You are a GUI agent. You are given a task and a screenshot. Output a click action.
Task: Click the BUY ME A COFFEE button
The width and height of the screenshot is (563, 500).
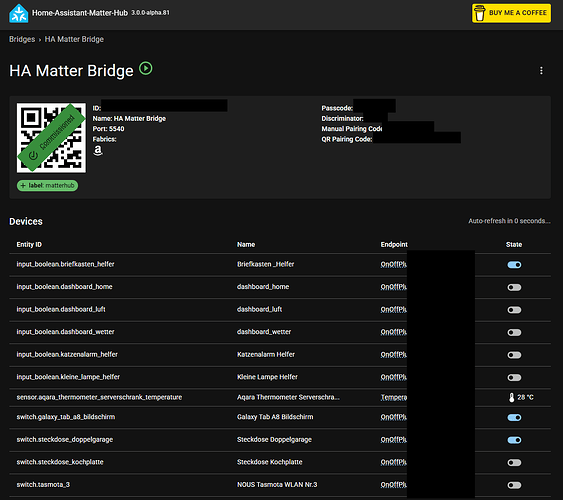click(x=511, y=13)
